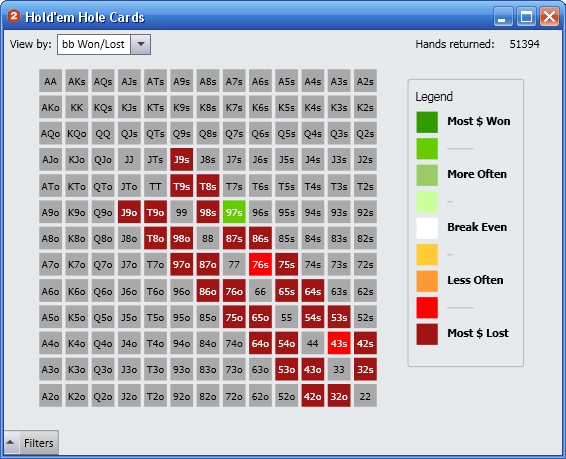Image resolution: width=566 pixels, height=459 pixels.
Task: Select the 98s hand cell
Action: tap(208, 212)
